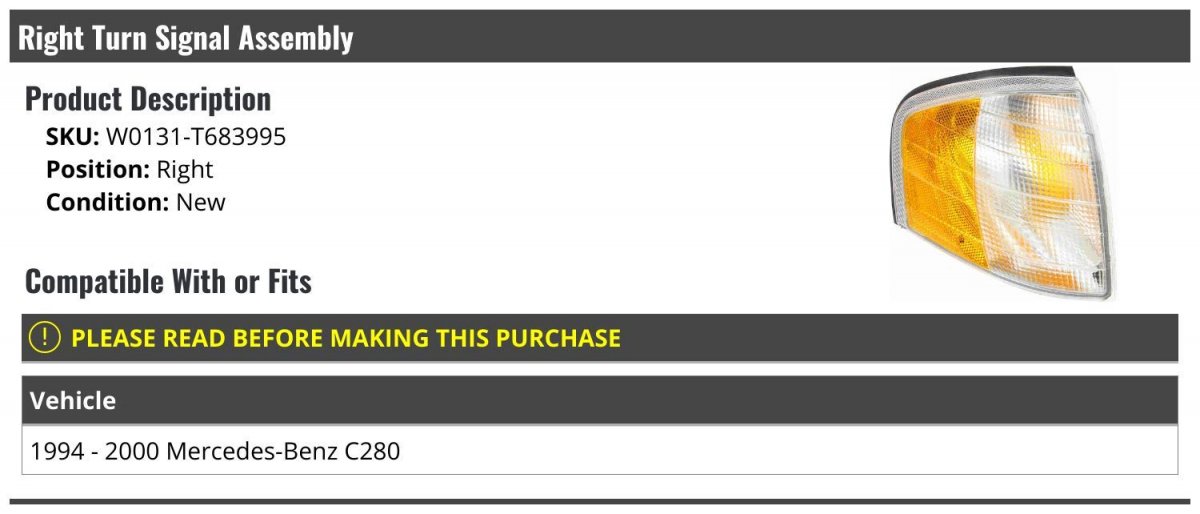Click the yellow warning exclamation icon
1200x514 pixels.
pos(45,338)
